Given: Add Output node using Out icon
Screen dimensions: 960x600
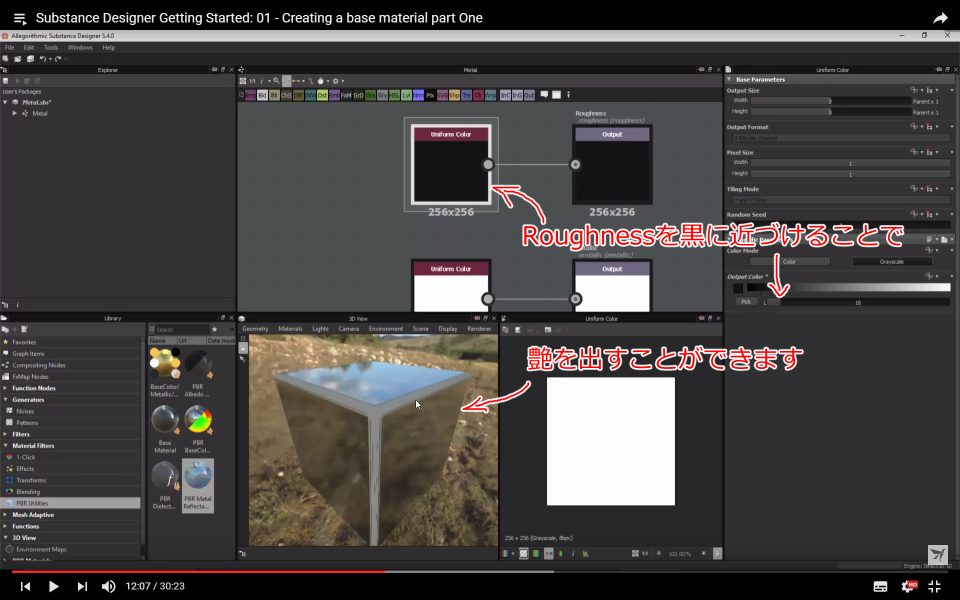Looking at the screenshot, I should pyautogui.click(x=529, y=95).
